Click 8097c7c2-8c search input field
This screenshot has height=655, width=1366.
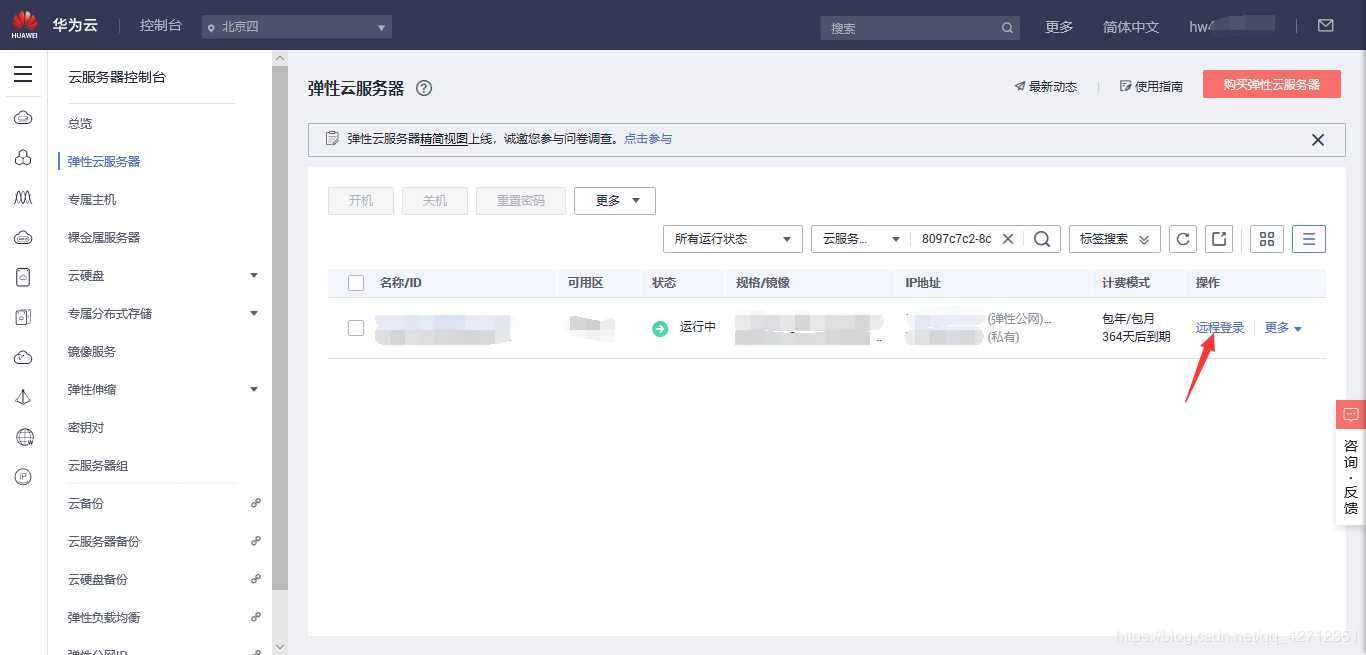pyautogui.click(x=957, y=239)
